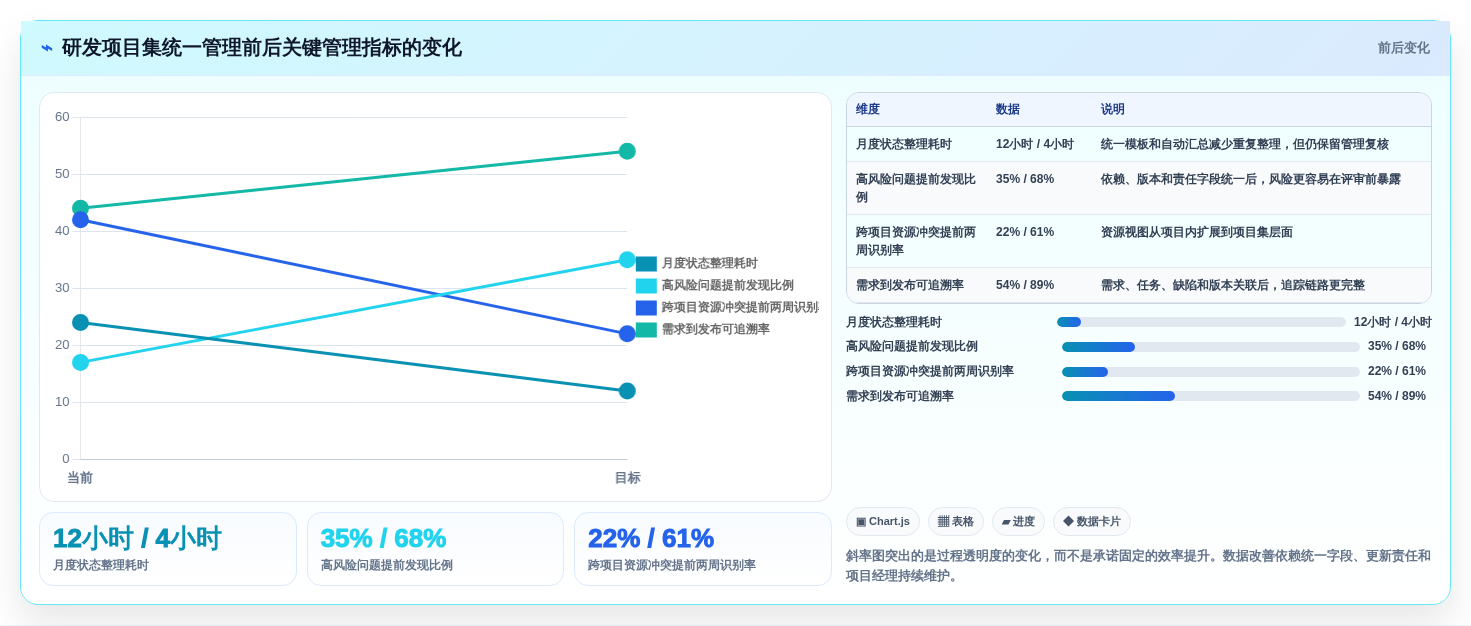This screenshot has width=1471, height=626.
Task: Toggle 需求到发布可追溯率 legend swatch
Action: 646,330
